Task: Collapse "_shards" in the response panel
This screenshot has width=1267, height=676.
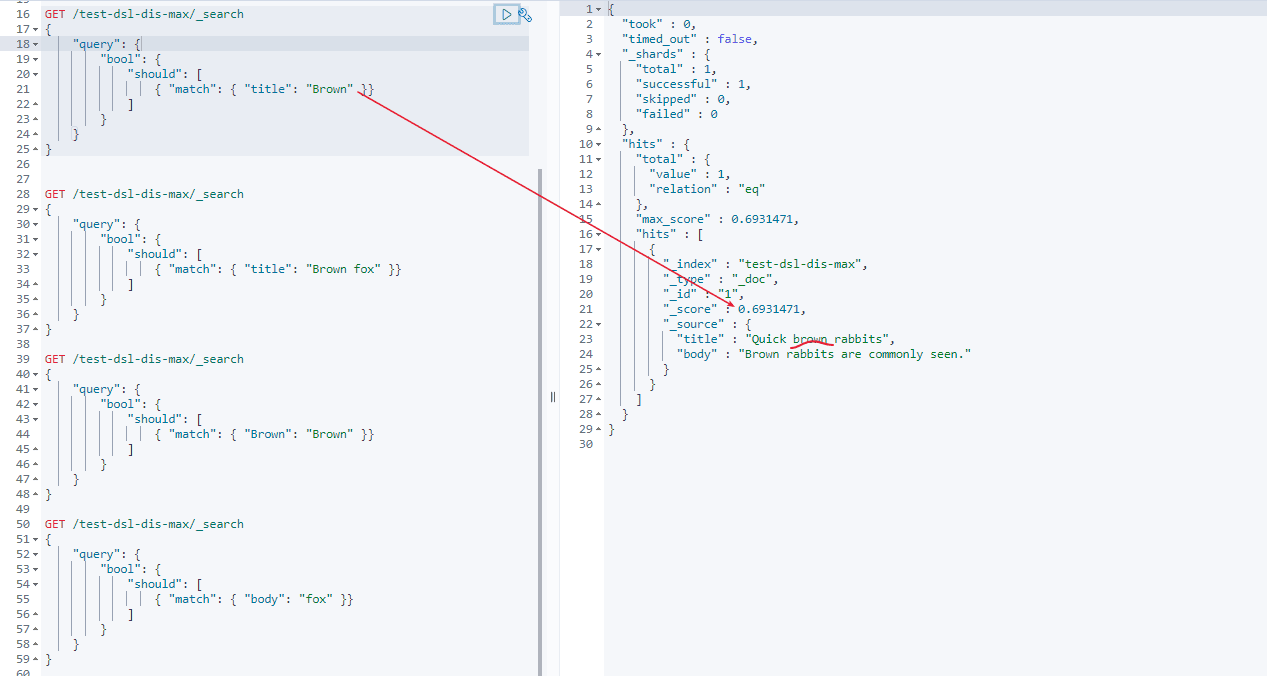Action: point(598,54)
